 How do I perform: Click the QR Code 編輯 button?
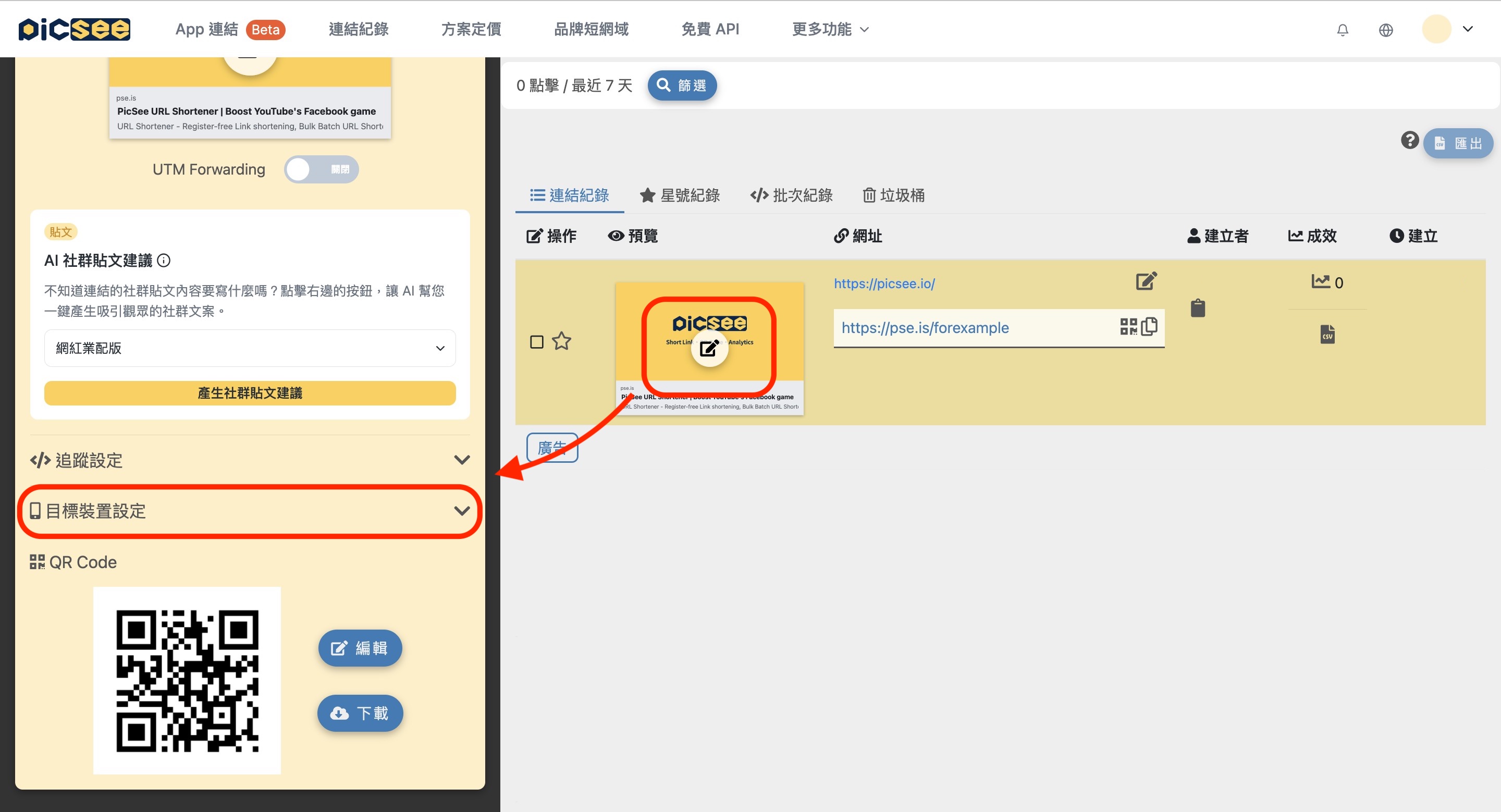[360, 648]
